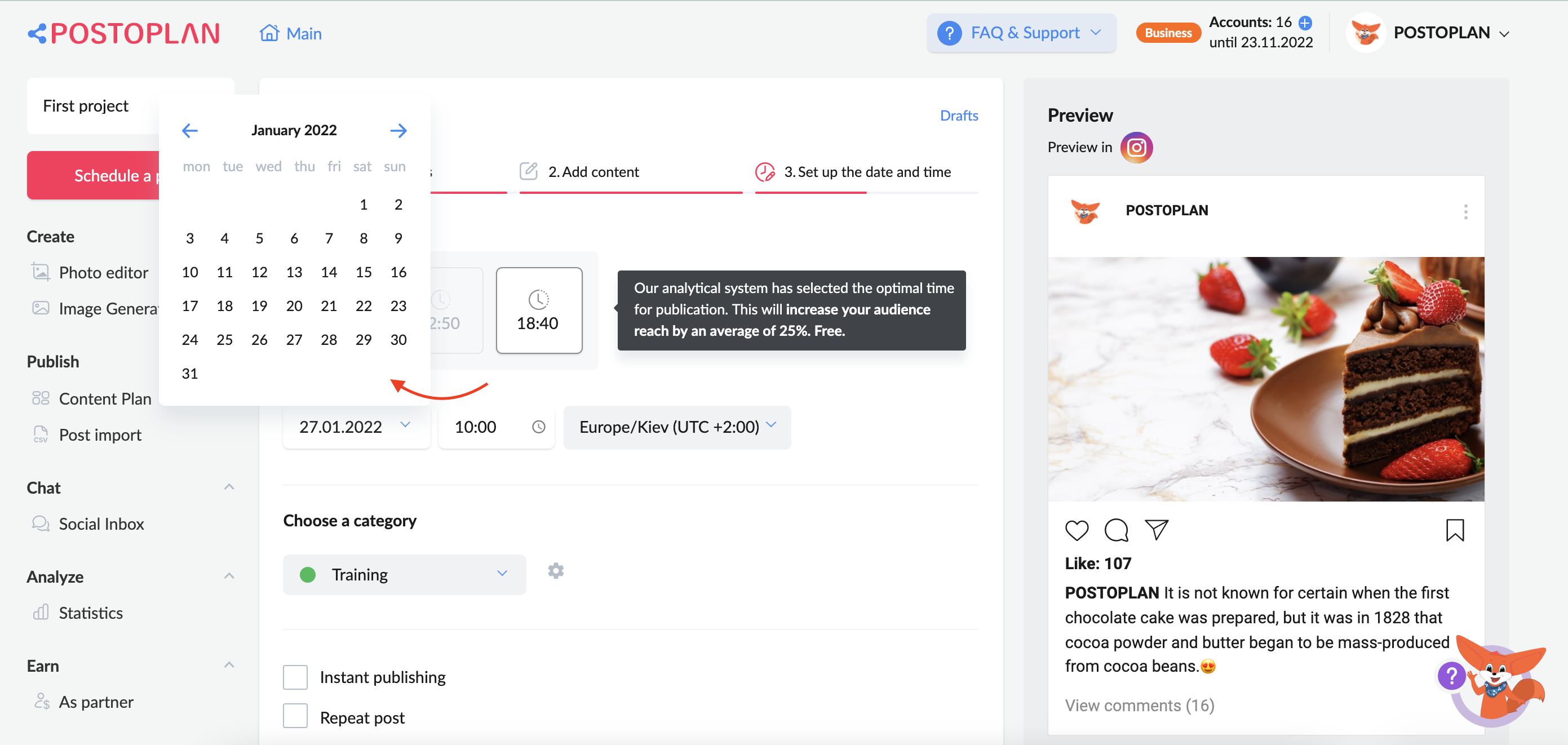Click the fox profile avatar in header
The width and height of the screenshot is (1568, 745).
[x=1365, y=33]
